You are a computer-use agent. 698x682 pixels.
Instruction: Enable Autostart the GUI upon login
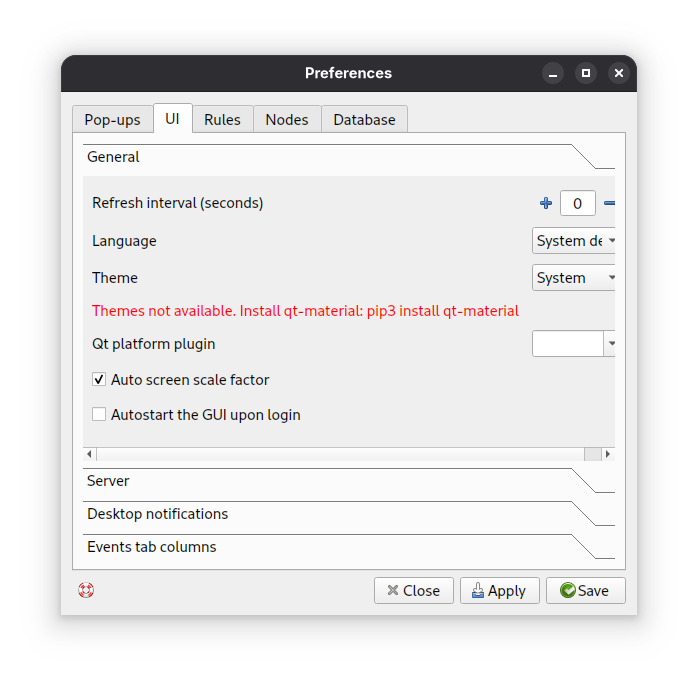[x=99, y=414]
